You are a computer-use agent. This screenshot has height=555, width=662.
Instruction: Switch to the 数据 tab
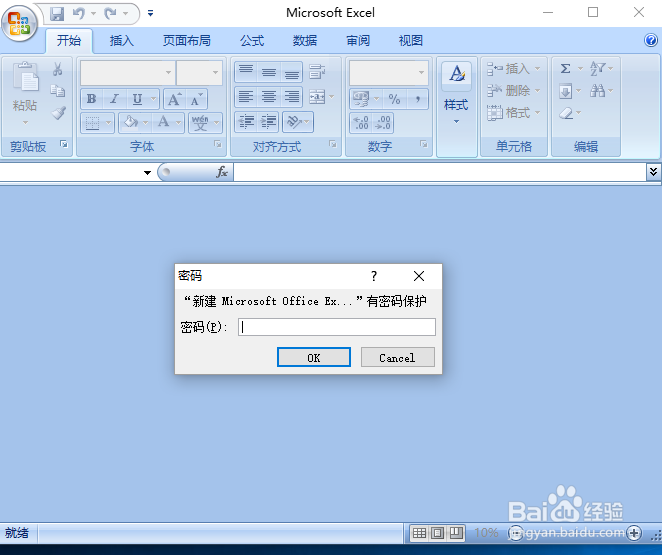click(x=305, y=41)
